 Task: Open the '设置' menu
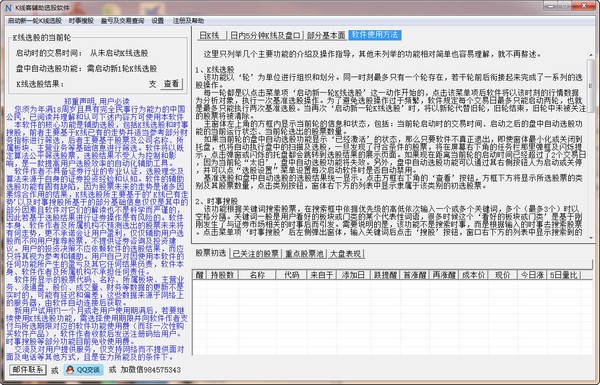click(158, 21)
